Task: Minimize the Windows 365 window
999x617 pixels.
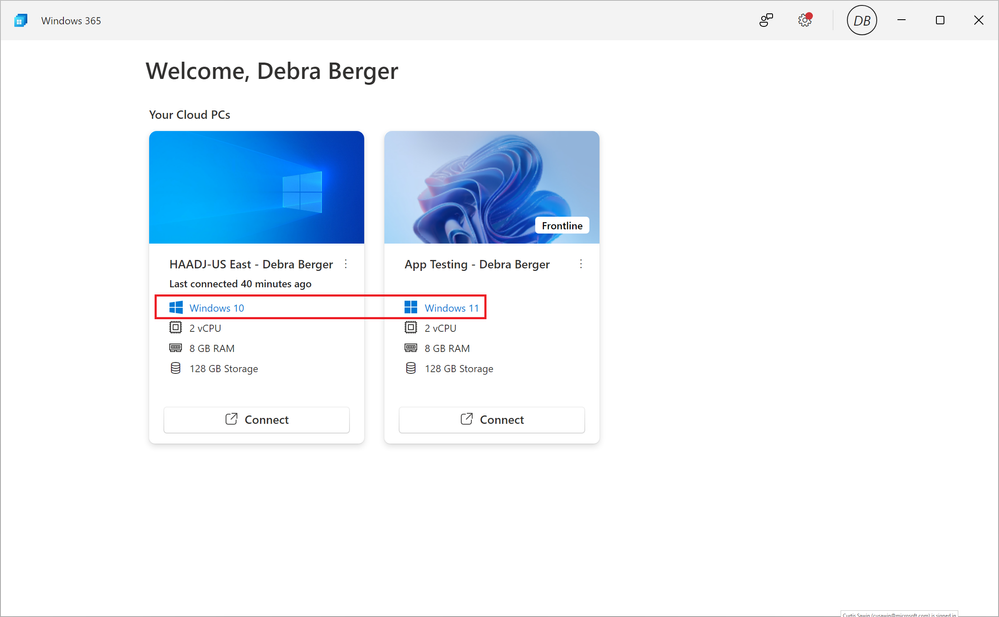Action: [901, 20]
